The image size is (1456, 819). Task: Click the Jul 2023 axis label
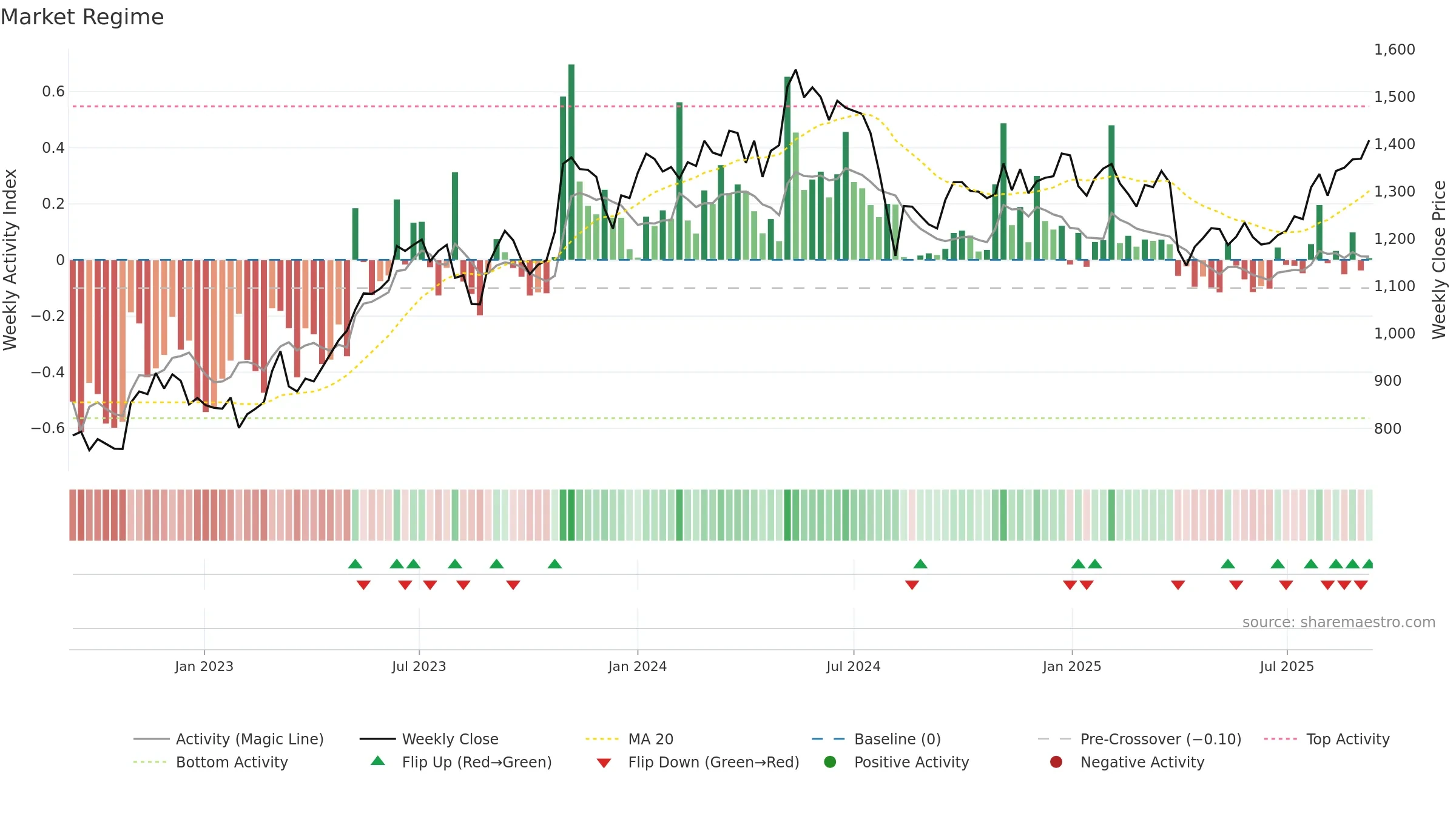(x=419, y=667)
